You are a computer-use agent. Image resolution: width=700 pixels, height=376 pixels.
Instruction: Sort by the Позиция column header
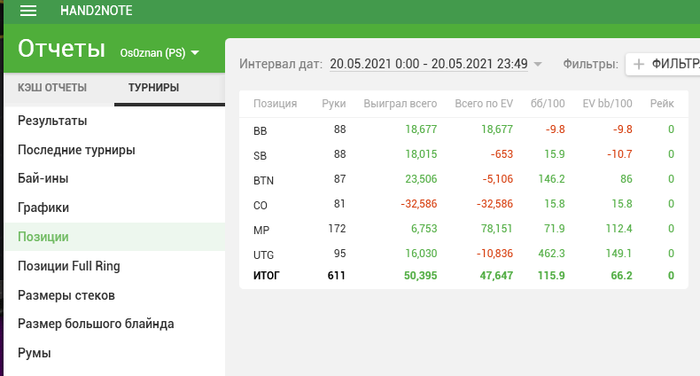pyautogui.click(x=275, y=104)
